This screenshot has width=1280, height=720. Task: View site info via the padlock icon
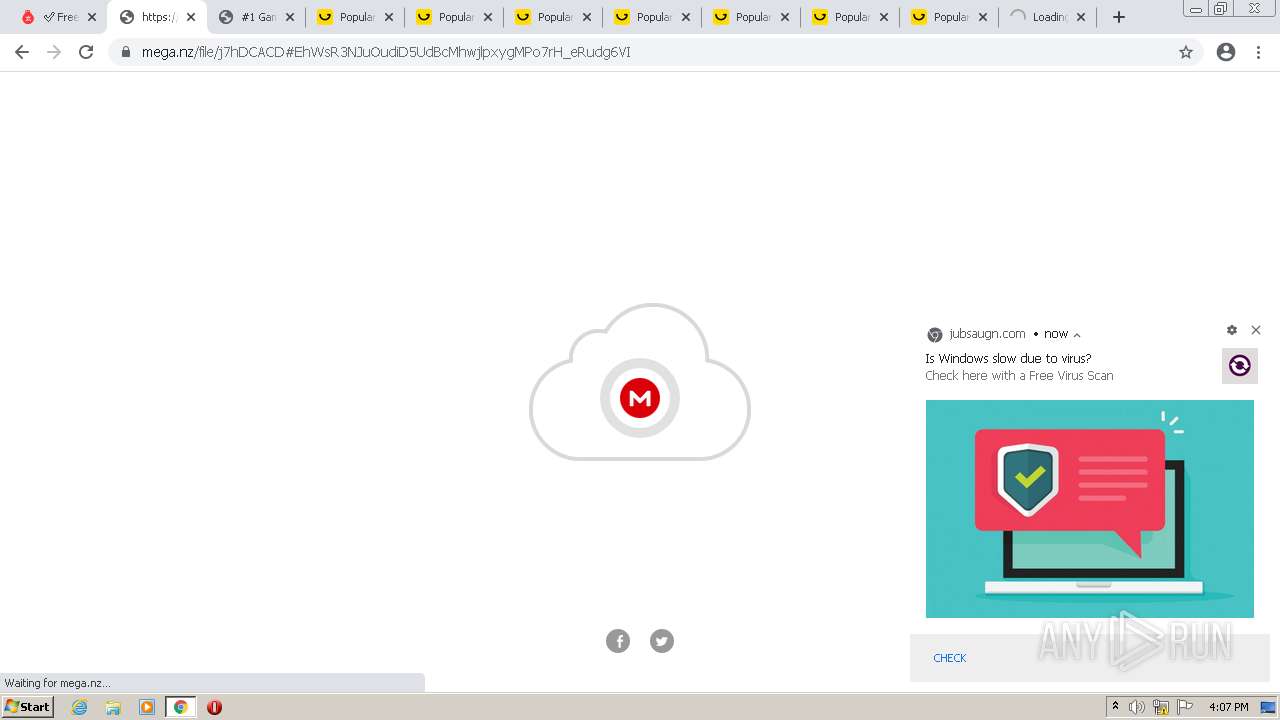[126, 52]
